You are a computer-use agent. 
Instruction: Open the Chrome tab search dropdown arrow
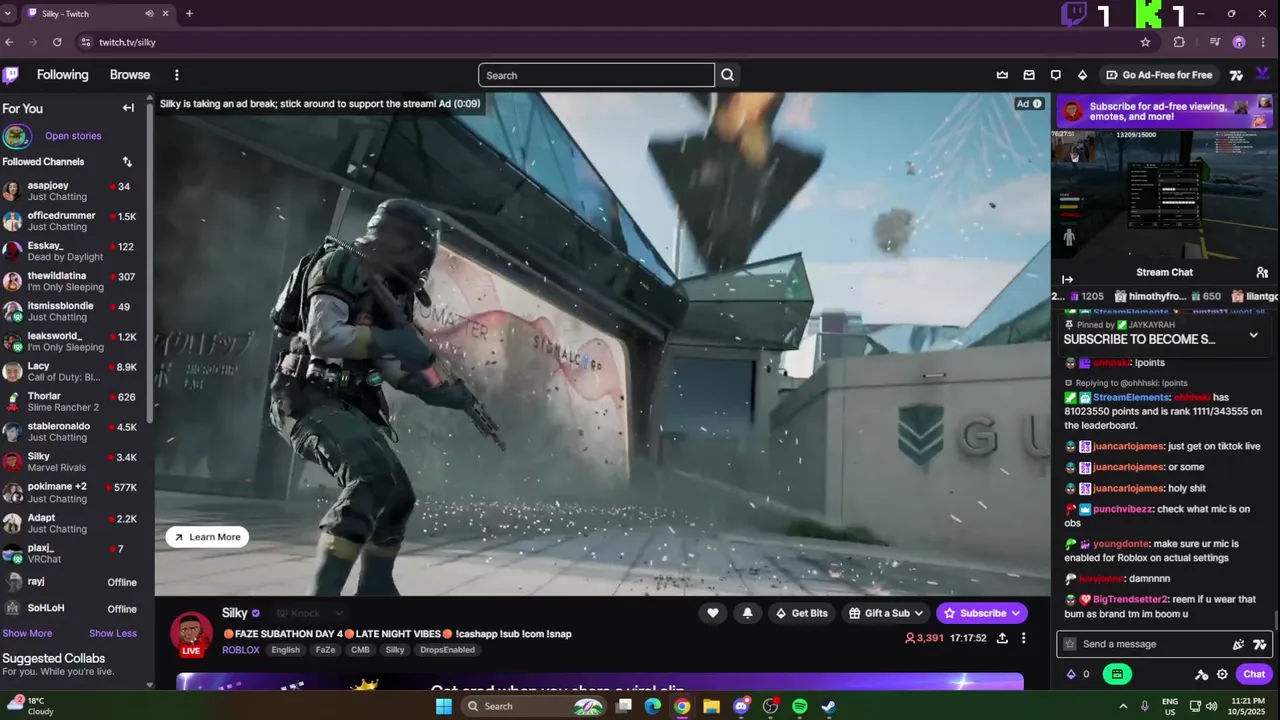pyautogui.click(x=9, y=13)
